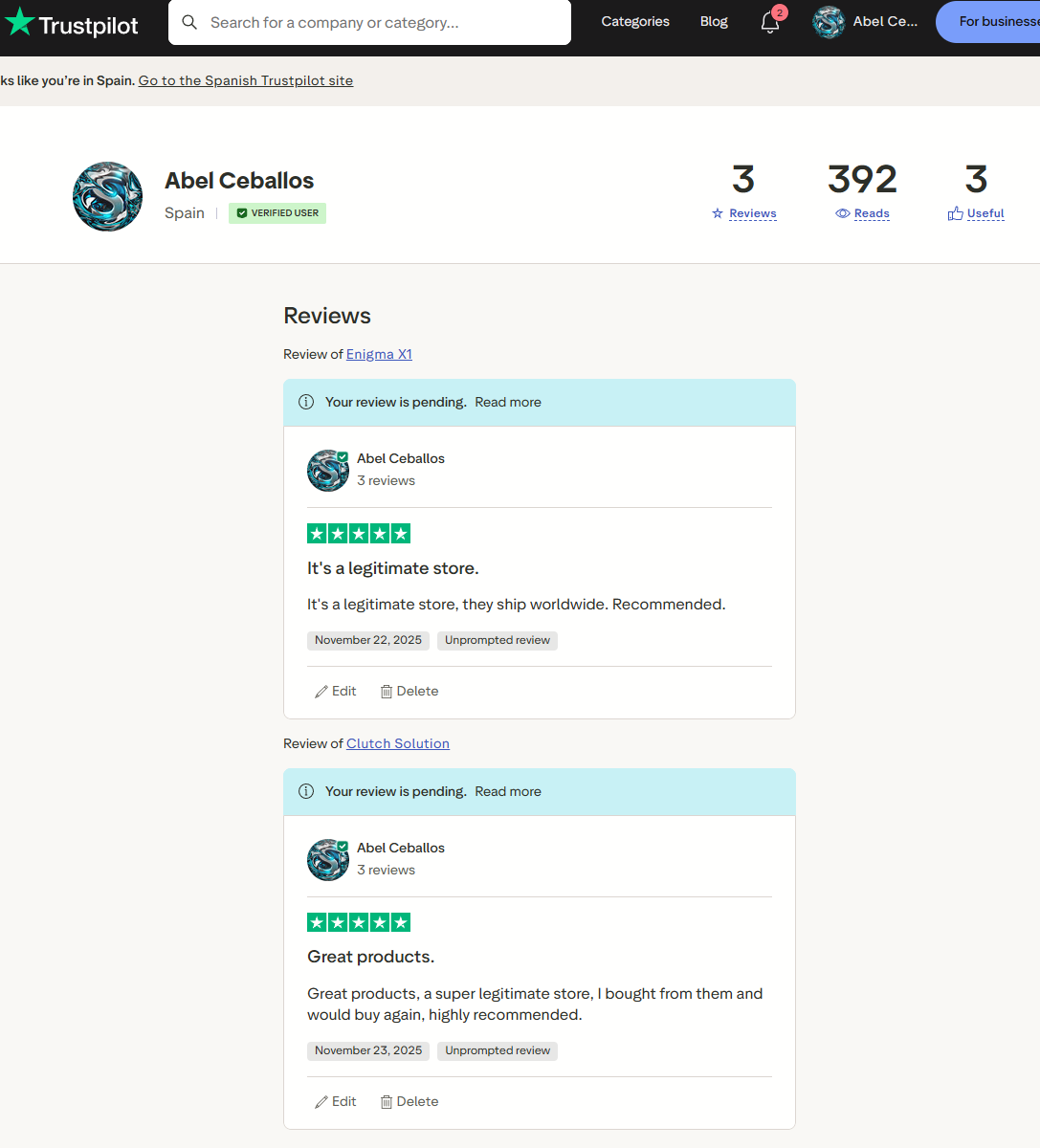Click the Trustpilot star logo
Screen dimensions: 1040x1148
point(20,23)
